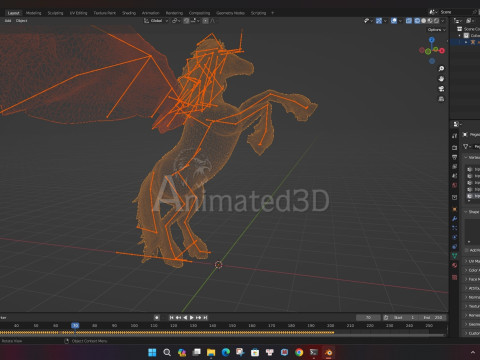Click the blue Z axis on navigation gizmo
480x360 pixels.
point(432,40)
